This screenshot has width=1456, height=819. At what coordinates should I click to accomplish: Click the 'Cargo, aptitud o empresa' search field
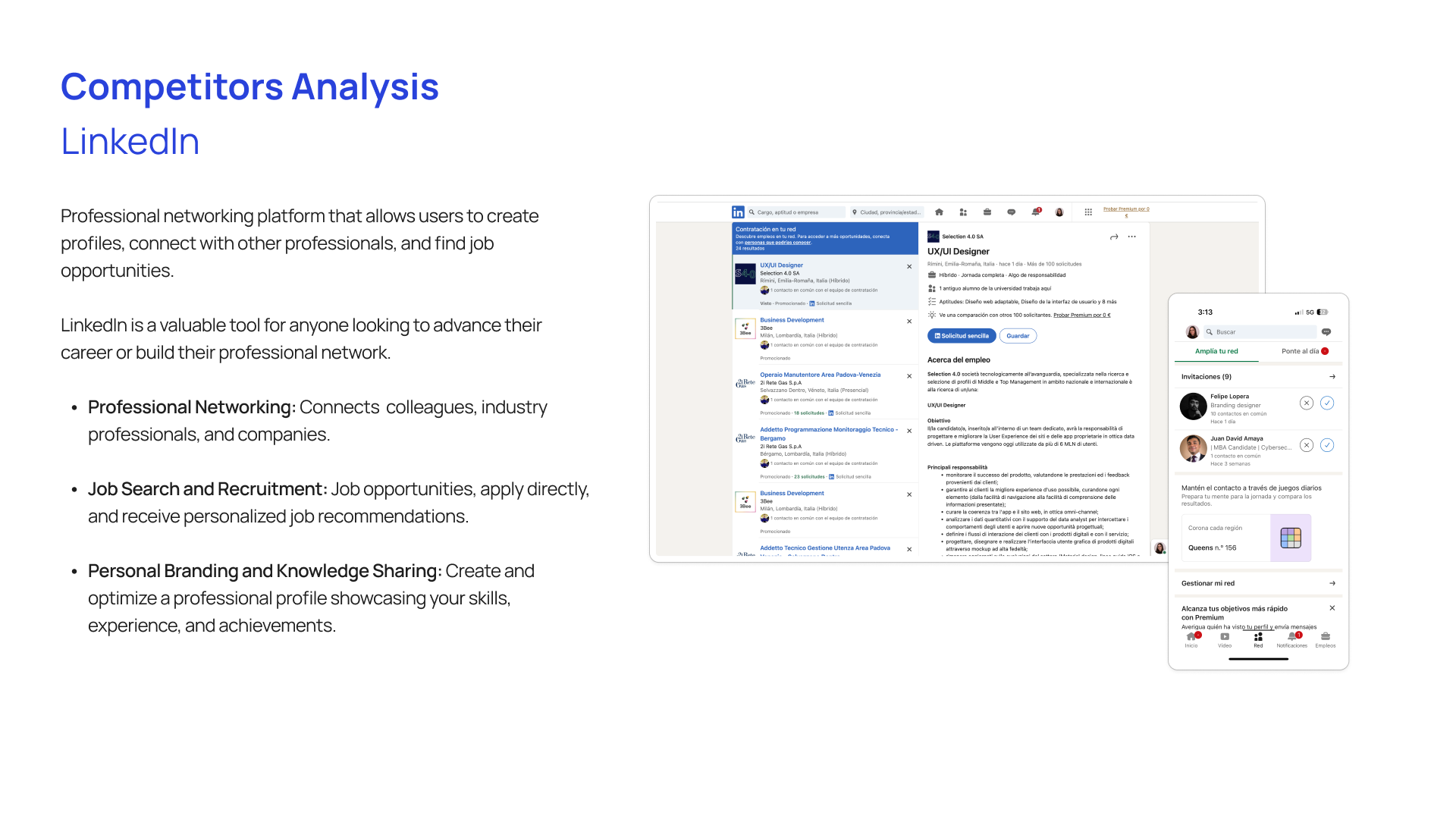796,212
